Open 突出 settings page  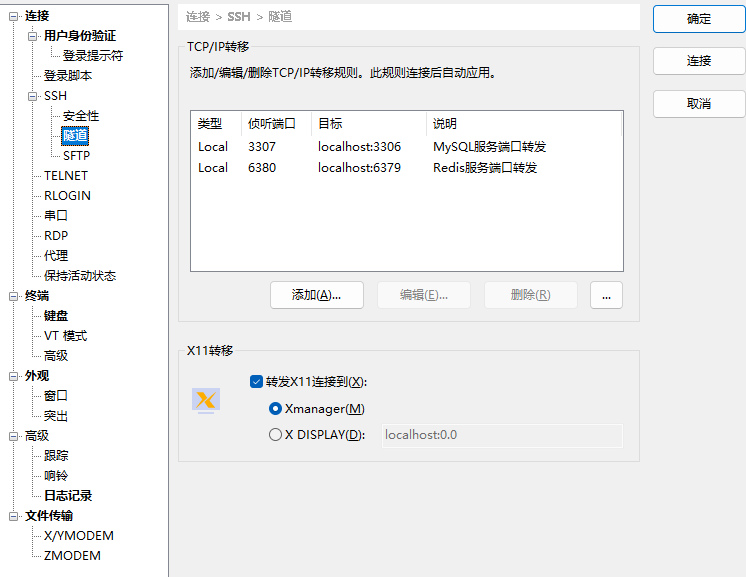coord(56,416)
